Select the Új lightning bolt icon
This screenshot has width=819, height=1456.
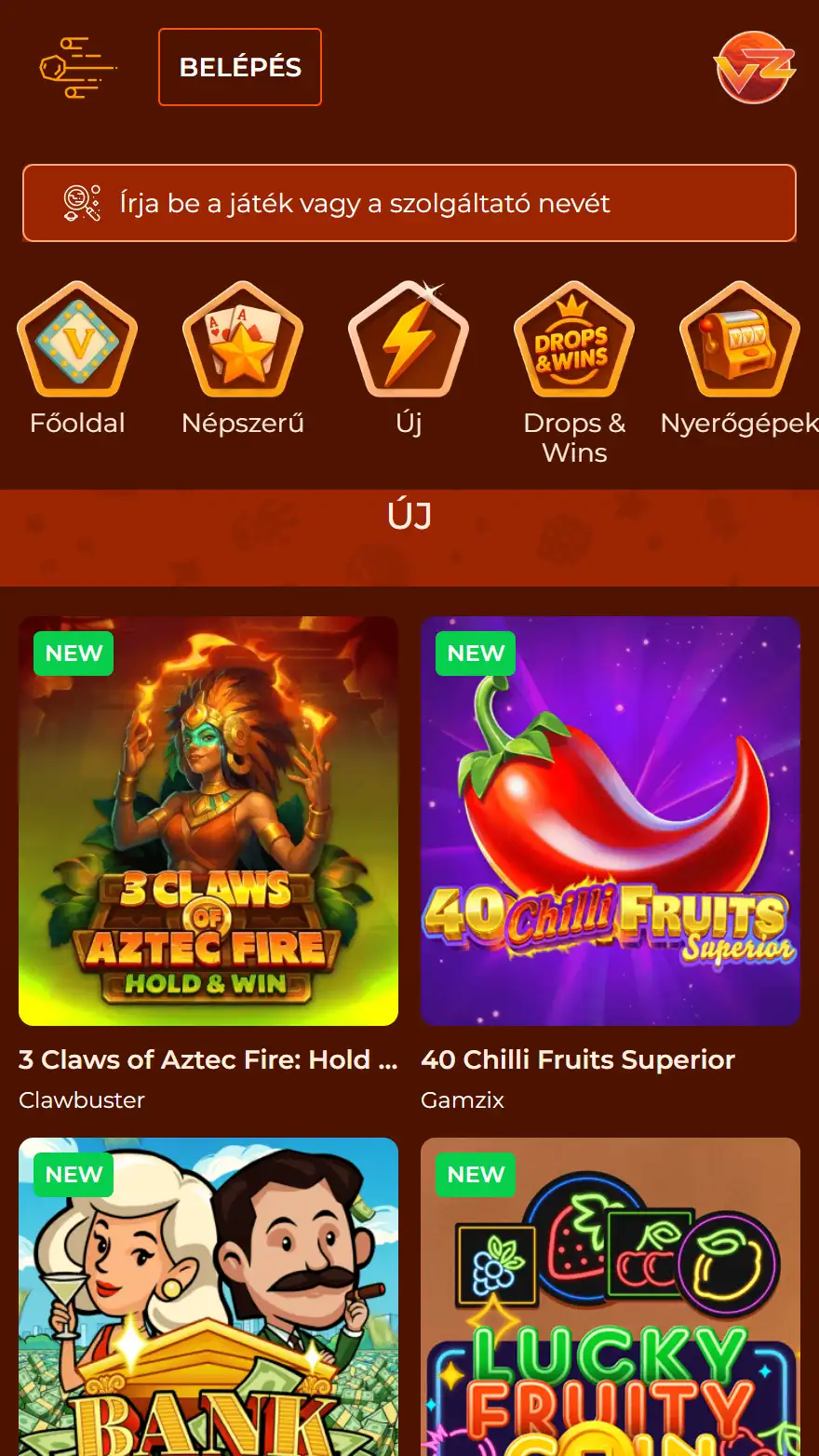409,340
